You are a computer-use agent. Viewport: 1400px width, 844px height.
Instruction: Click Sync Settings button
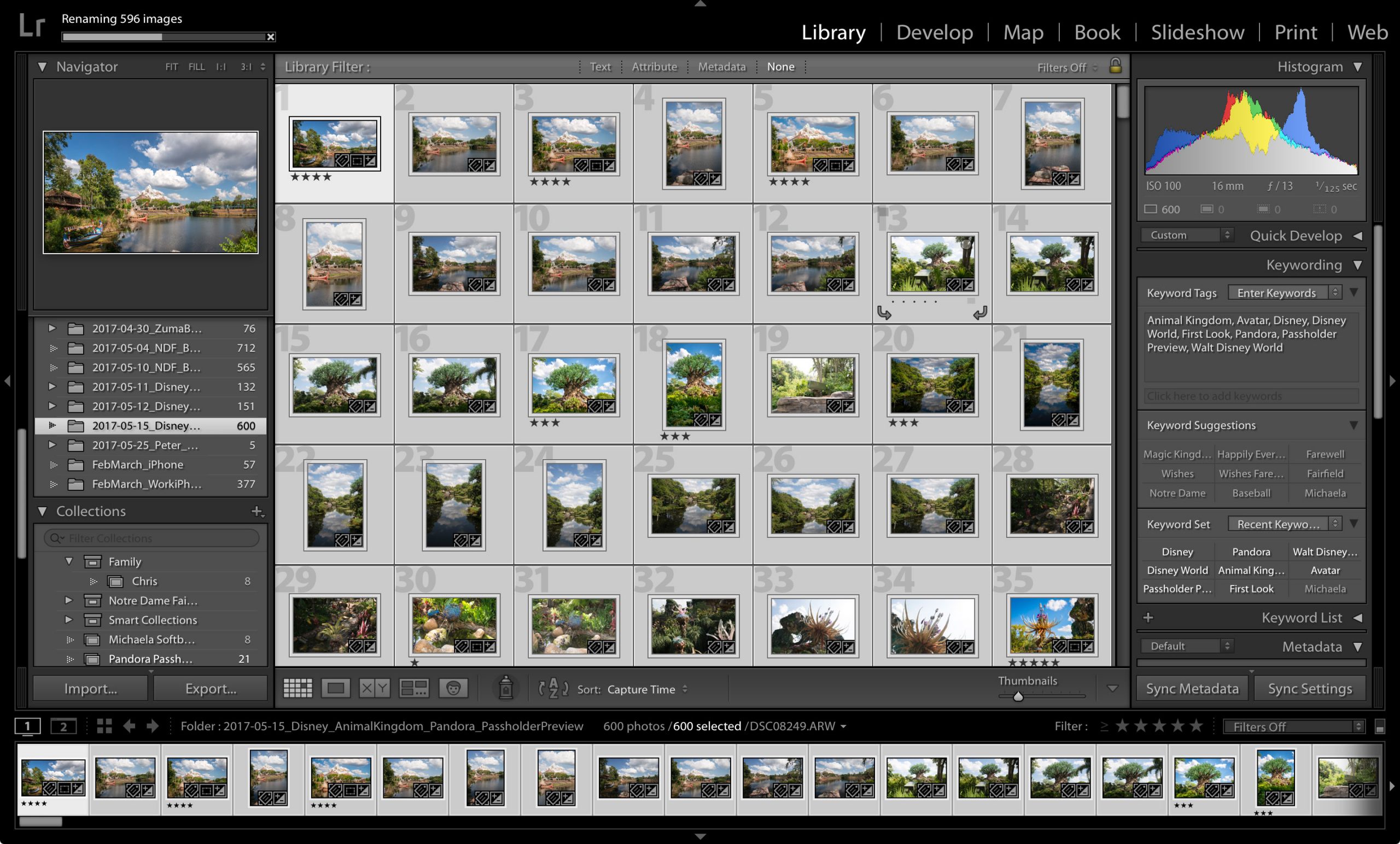click(1310, 688)
